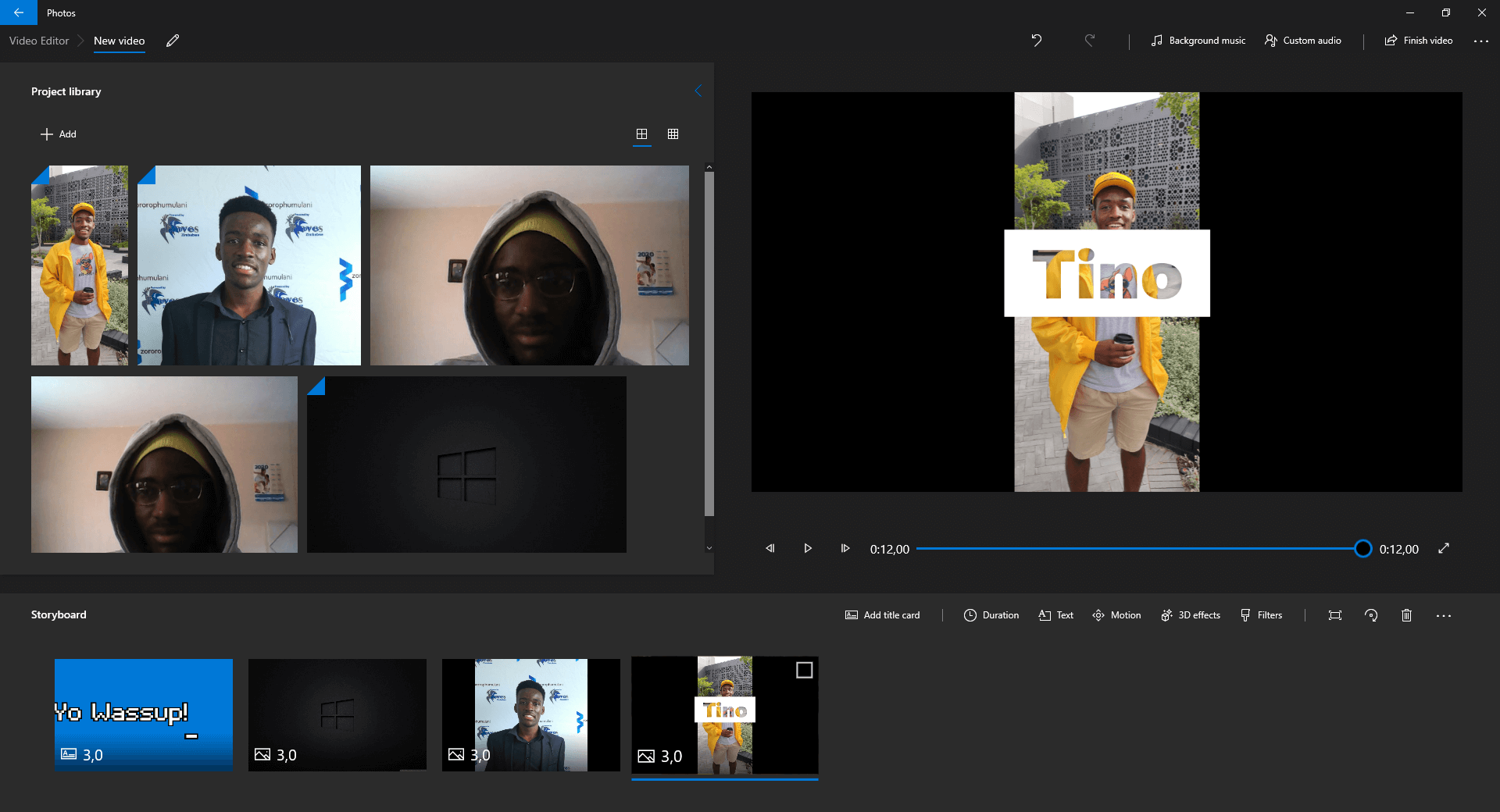Click the undo arrow icon

(x=1036, y=41)
